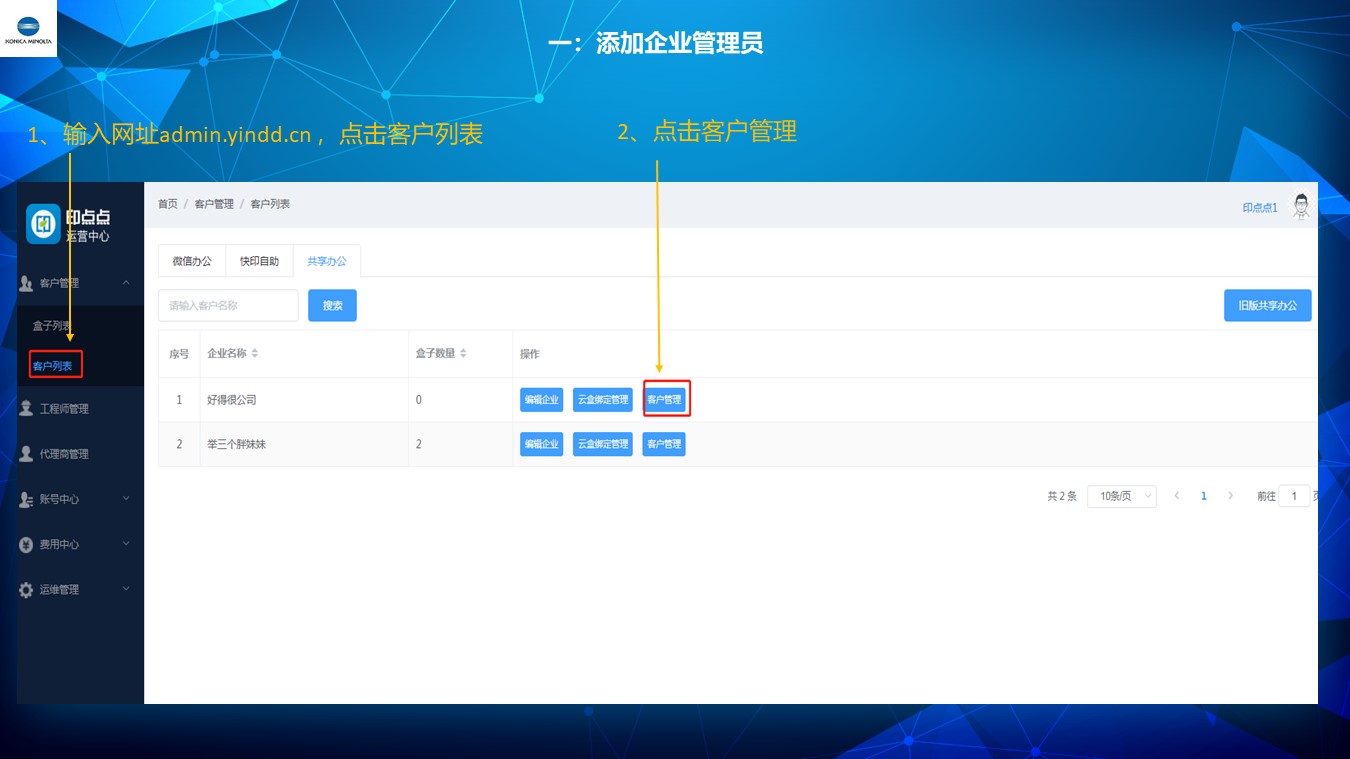Click the 费用中心 yen icon
The width and height of the screenshot is (1350, 759).
(26, 545)
